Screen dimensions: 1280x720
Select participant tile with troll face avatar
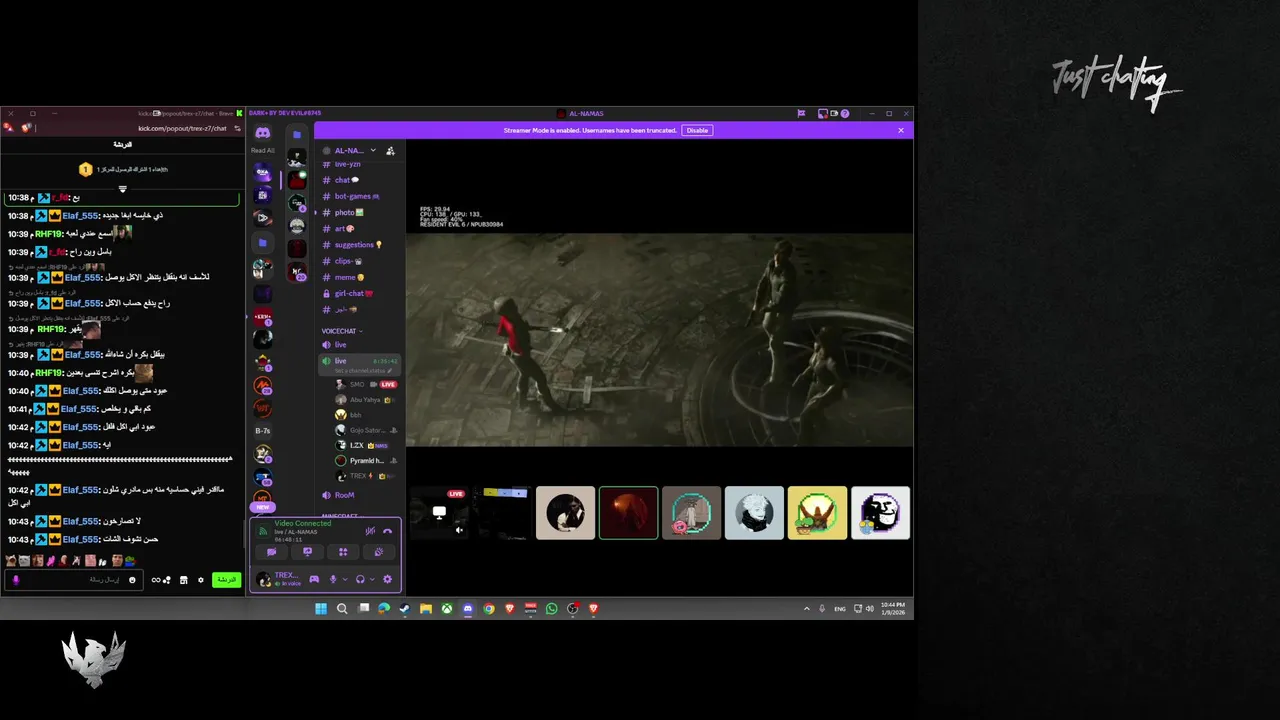click(880, 513)
